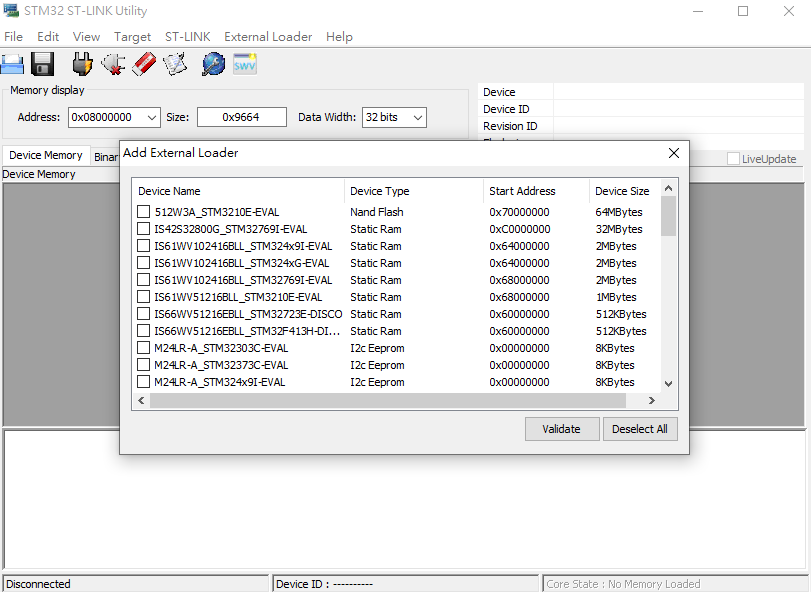Open the External Loader menu
Image resolution: width=812 pixels, height=592 pixels.
point(268,37)
